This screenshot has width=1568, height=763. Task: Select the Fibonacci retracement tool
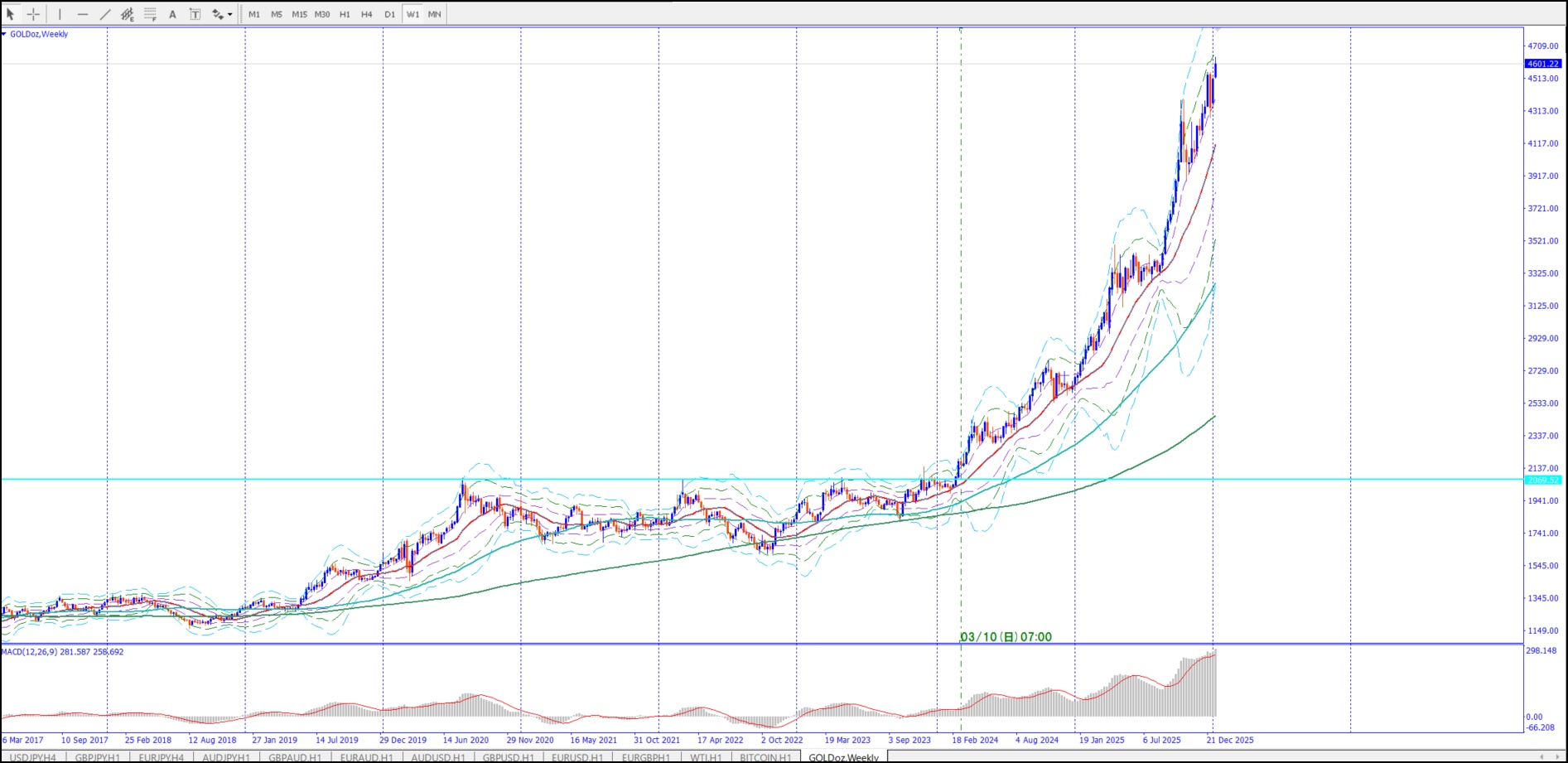[150, 14]
